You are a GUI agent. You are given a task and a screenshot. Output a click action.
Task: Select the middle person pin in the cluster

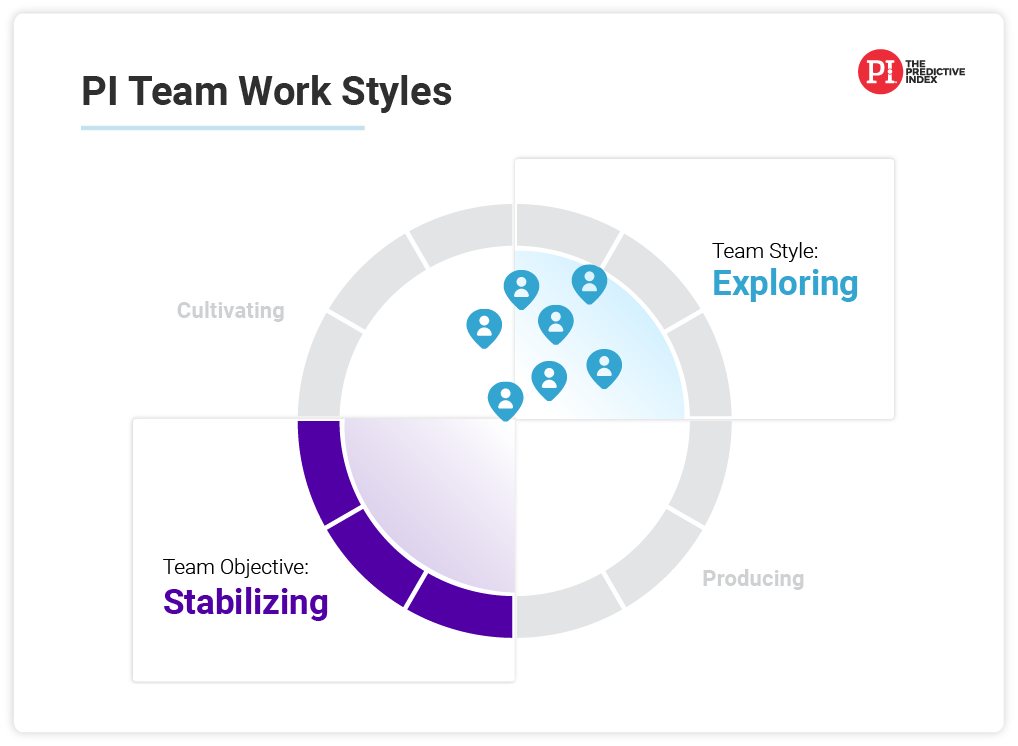(x=556, y=325)
